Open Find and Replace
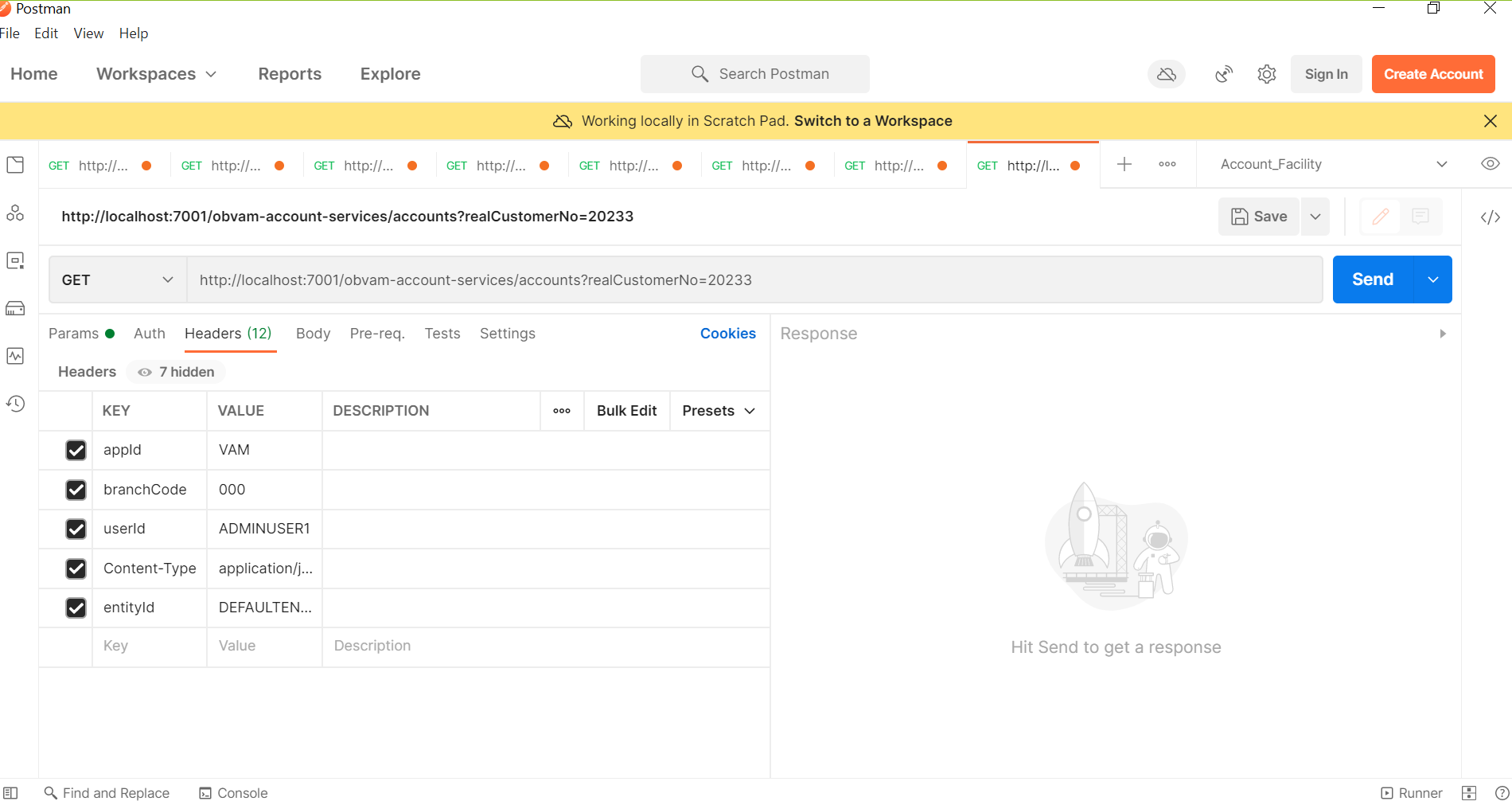 coord(107,793)
